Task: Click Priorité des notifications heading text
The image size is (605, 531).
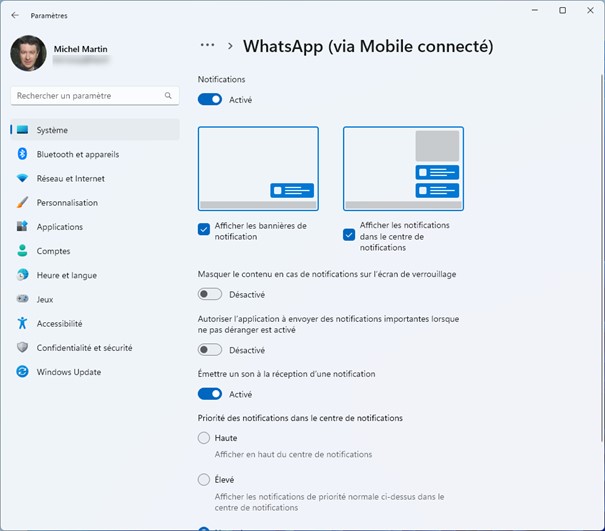Action: 300,418
